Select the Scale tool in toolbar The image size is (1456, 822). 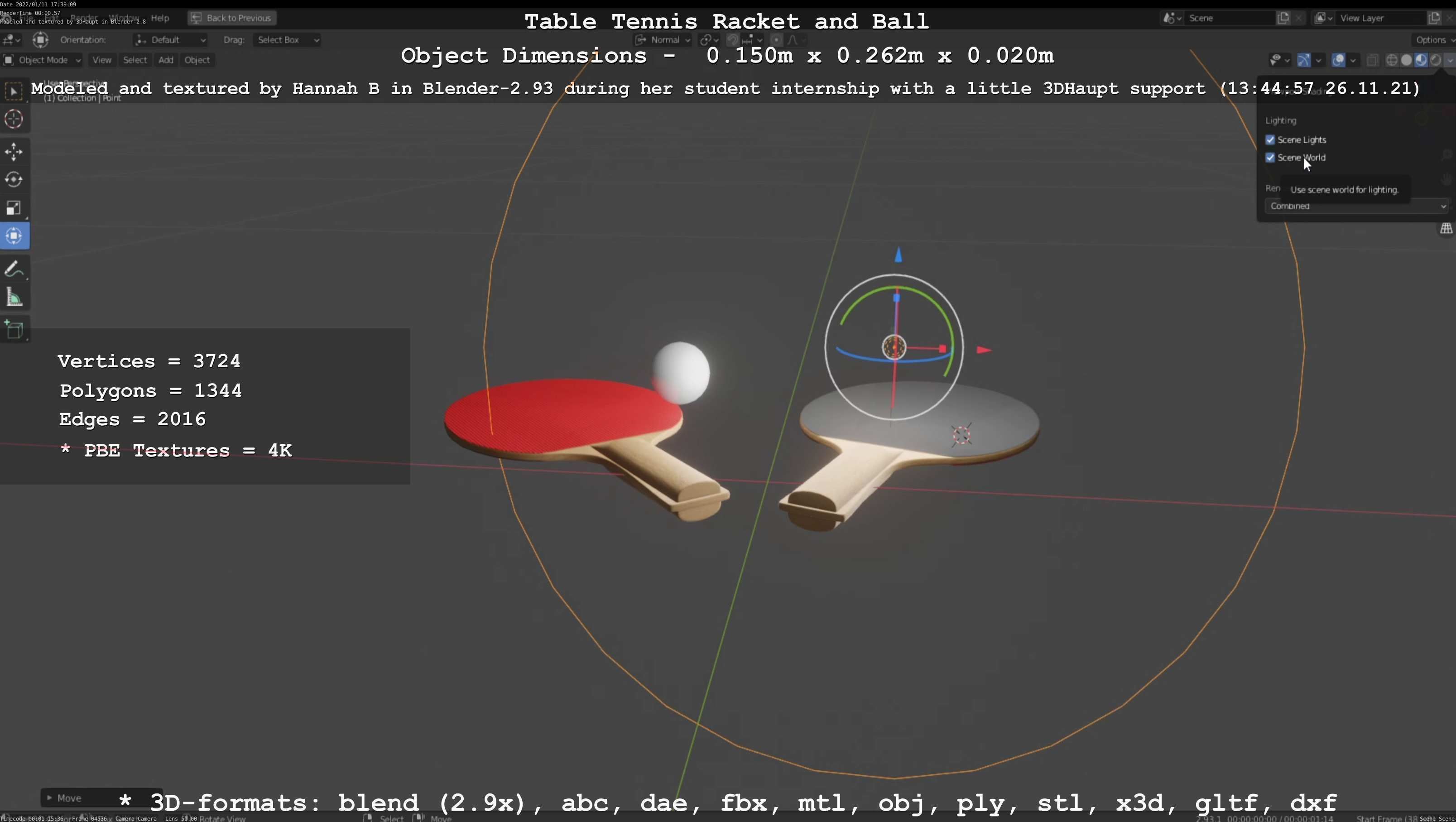coord(14,208)
